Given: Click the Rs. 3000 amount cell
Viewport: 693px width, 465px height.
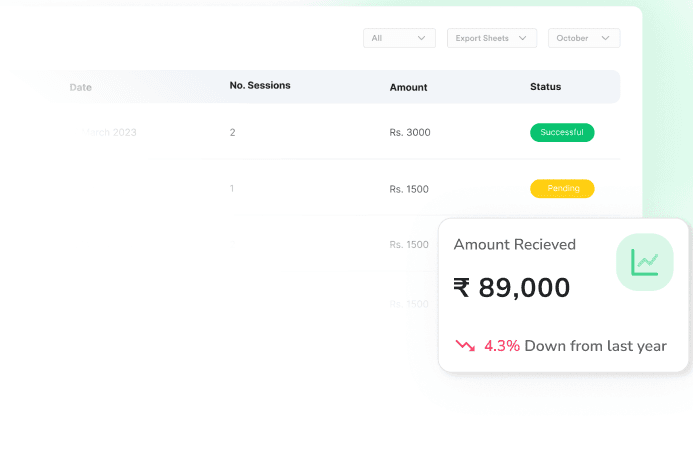Looking at the screenshot, I should pyautogui.click(x=410, y=132).
